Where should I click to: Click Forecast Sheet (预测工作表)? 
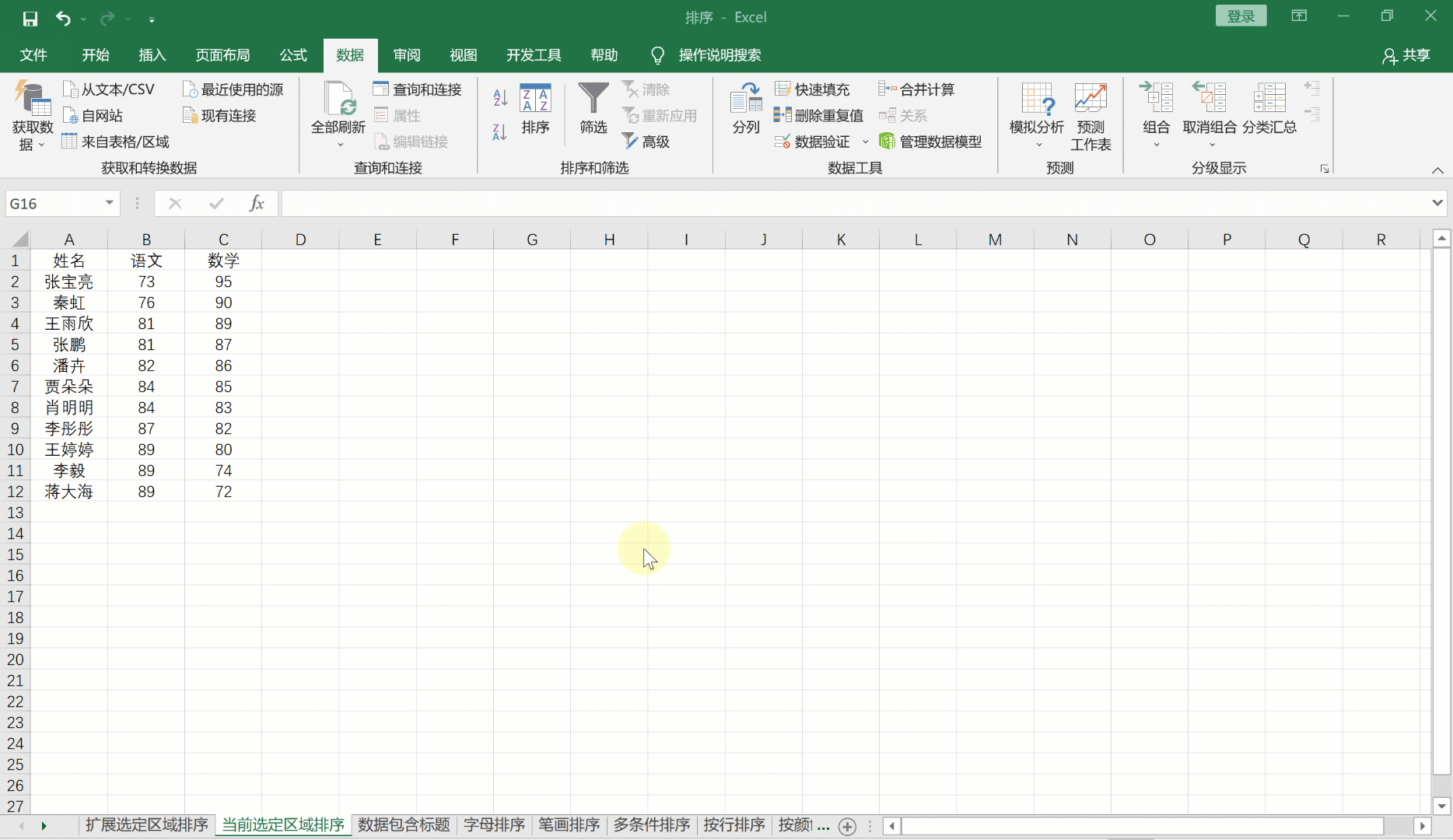click(1091, 117)
